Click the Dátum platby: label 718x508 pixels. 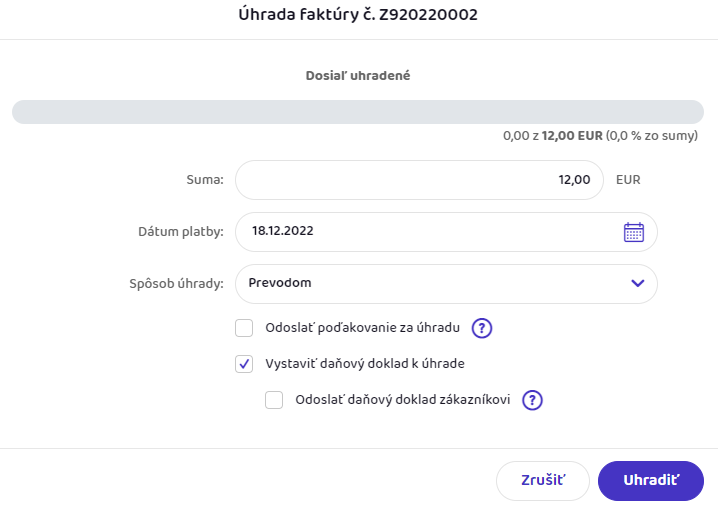click(x=180, y=232)
